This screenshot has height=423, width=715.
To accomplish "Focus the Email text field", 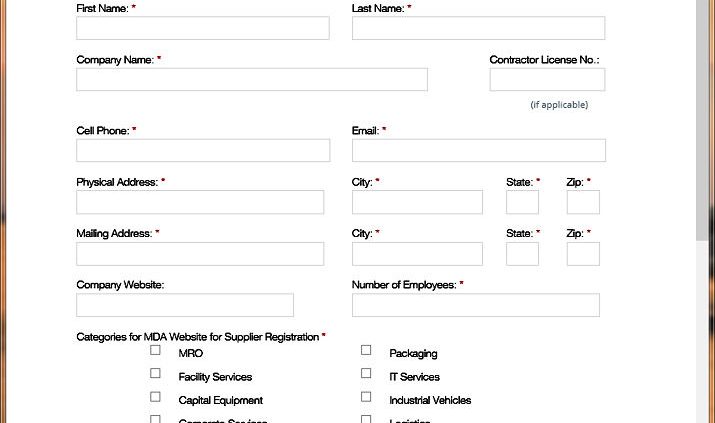I will click(478, 150).
